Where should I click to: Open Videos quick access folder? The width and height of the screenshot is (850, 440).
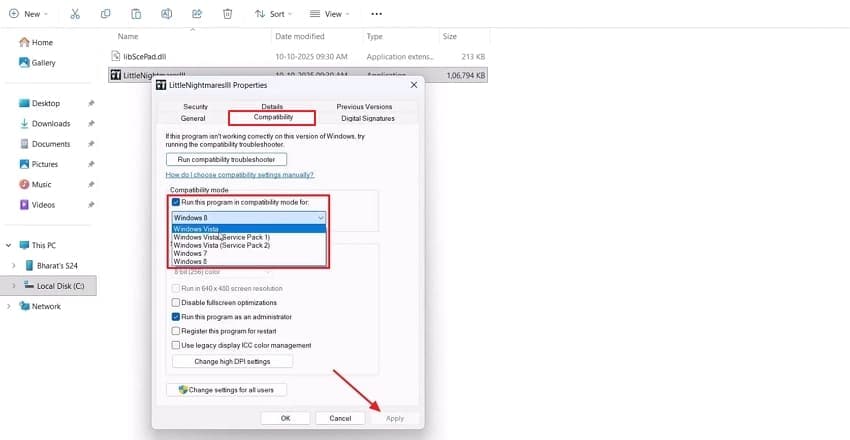(x=37, y=205)
